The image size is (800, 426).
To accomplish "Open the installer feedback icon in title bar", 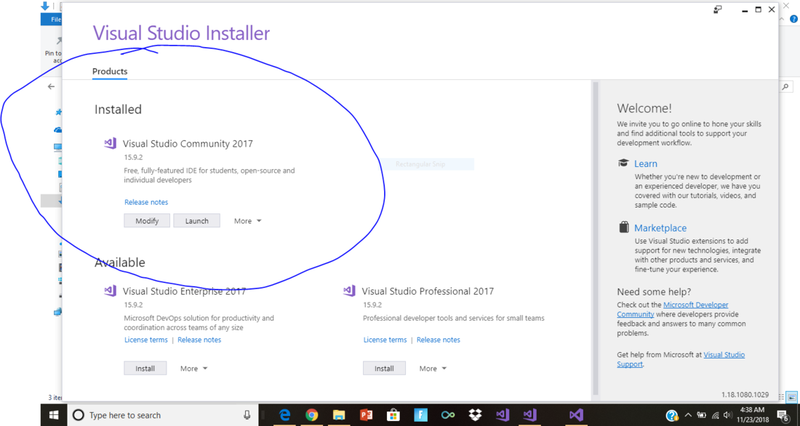I will [718, 10].
